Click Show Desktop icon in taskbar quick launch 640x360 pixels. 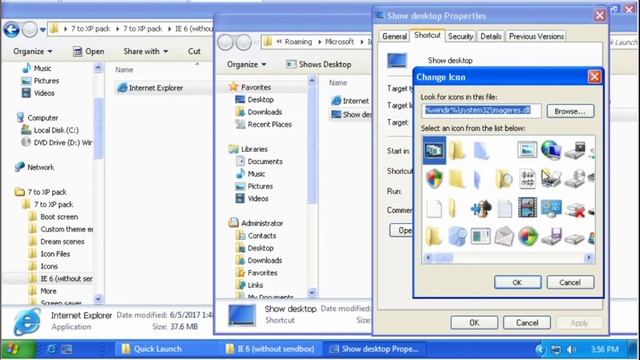pyautogui.click(x=67, y=349)
